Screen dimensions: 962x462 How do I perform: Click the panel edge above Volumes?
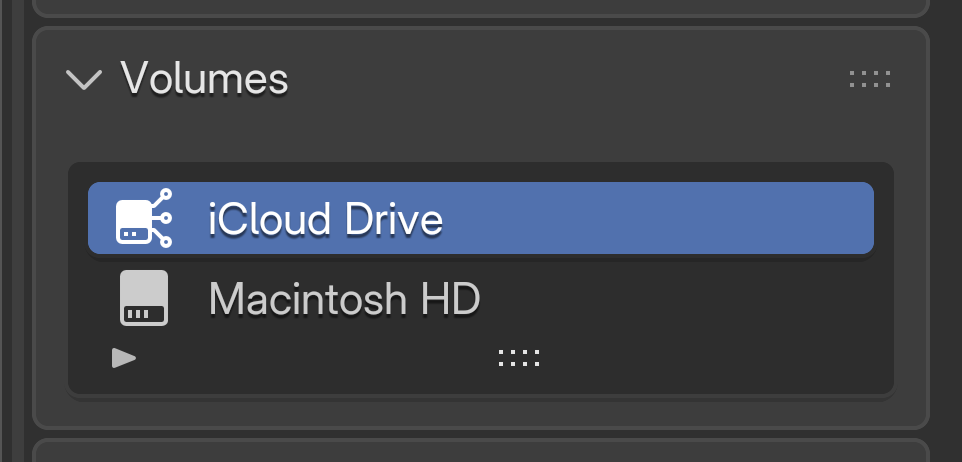click(480, 8)
